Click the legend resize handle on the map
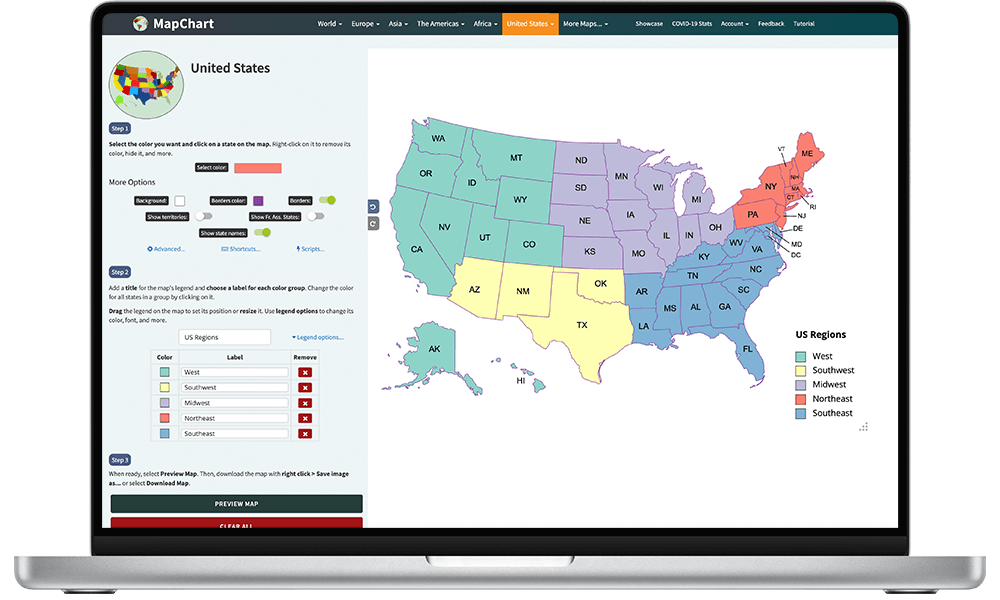This screenshot has width=1000, height=600. pos(864,427)
